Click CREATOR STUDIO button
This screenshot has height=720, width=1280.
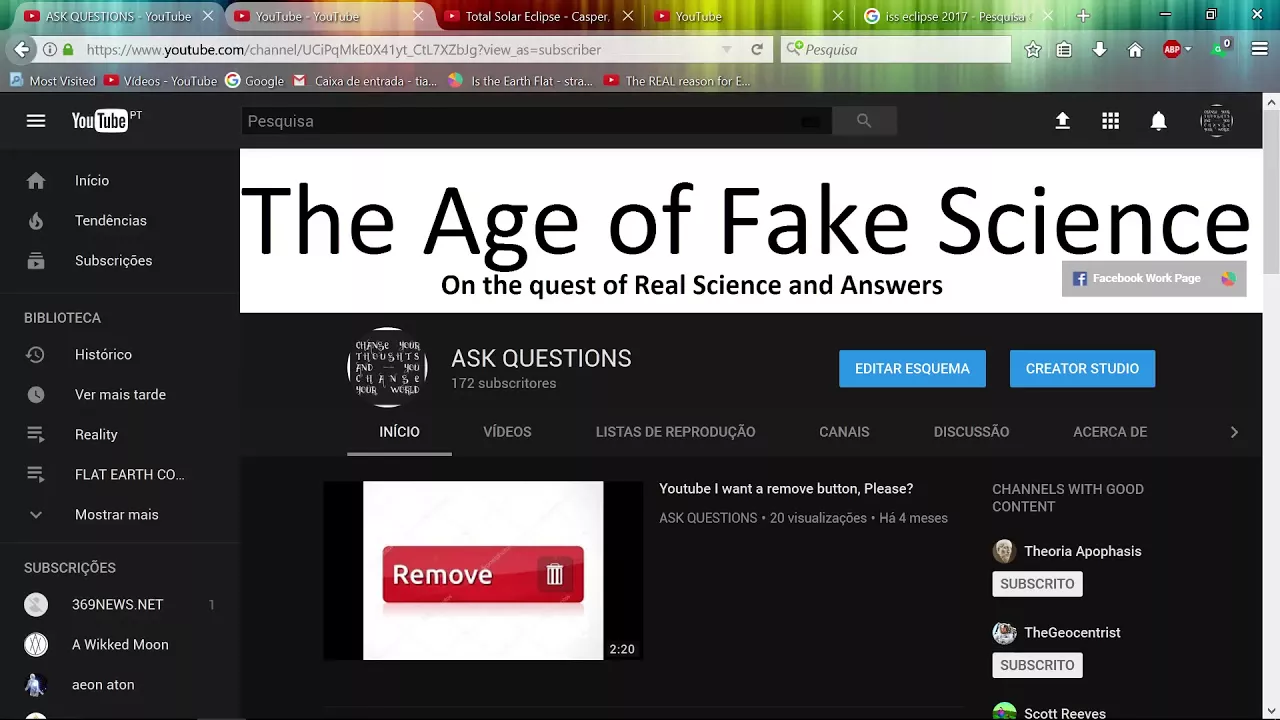(x=1082, y=369)
